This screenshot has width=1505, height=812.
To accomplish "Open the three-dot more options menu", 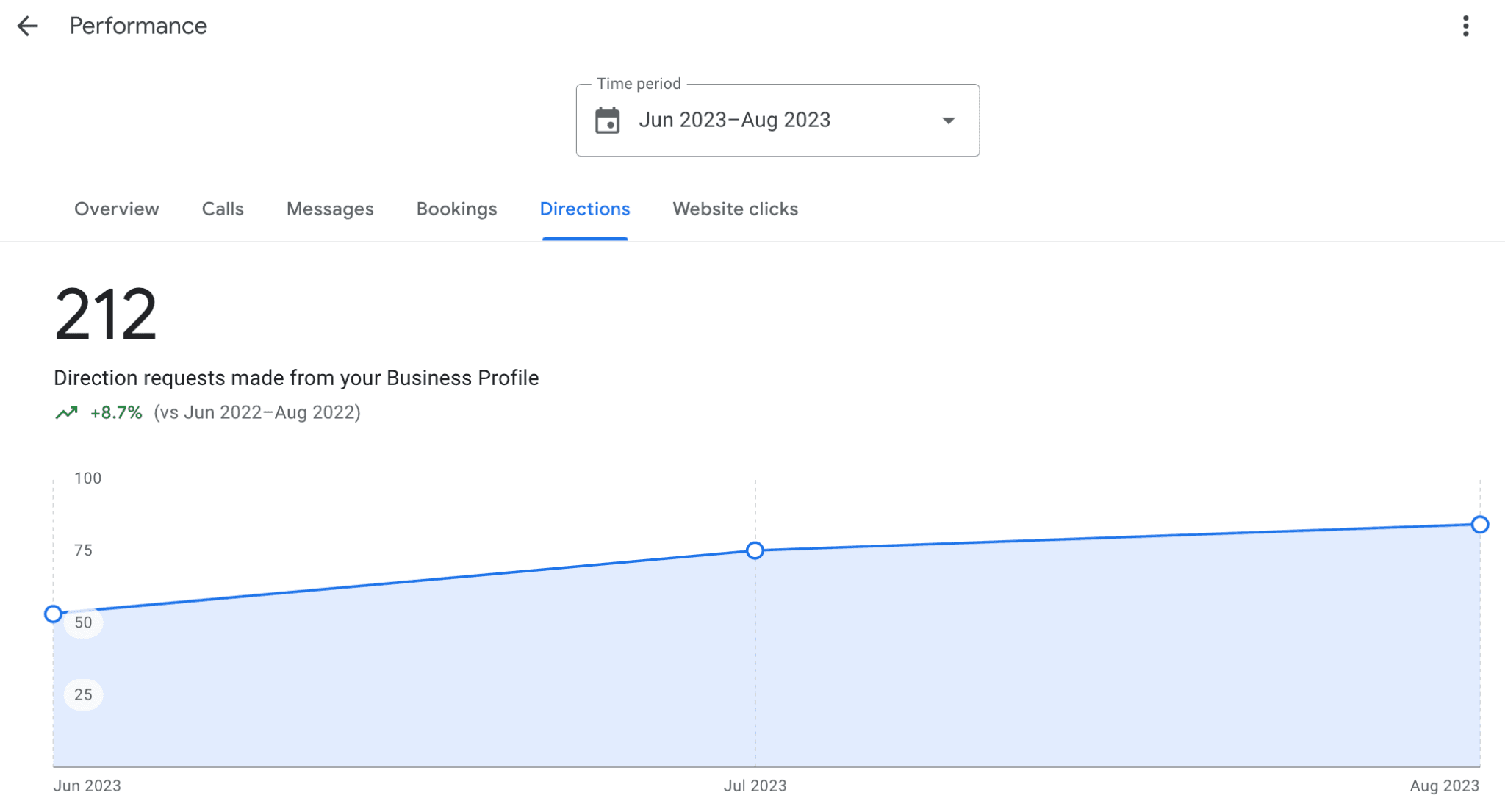I will [x=1465, y=26].
